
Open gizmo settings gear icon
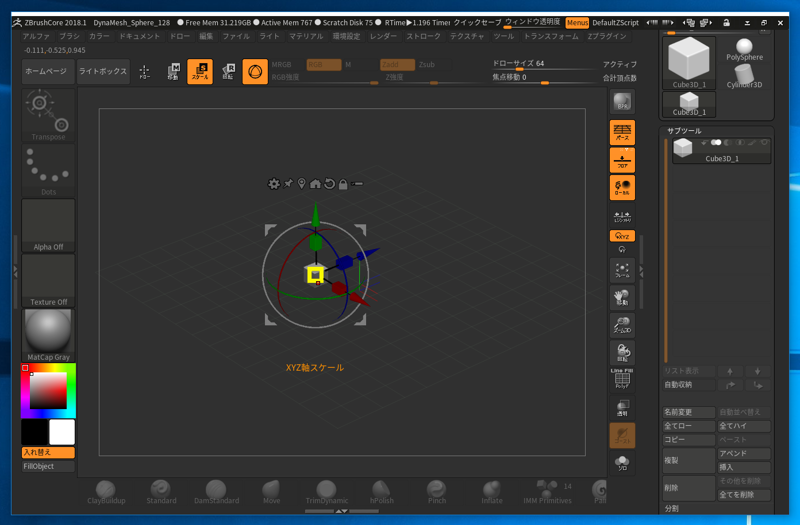(274, 184)
